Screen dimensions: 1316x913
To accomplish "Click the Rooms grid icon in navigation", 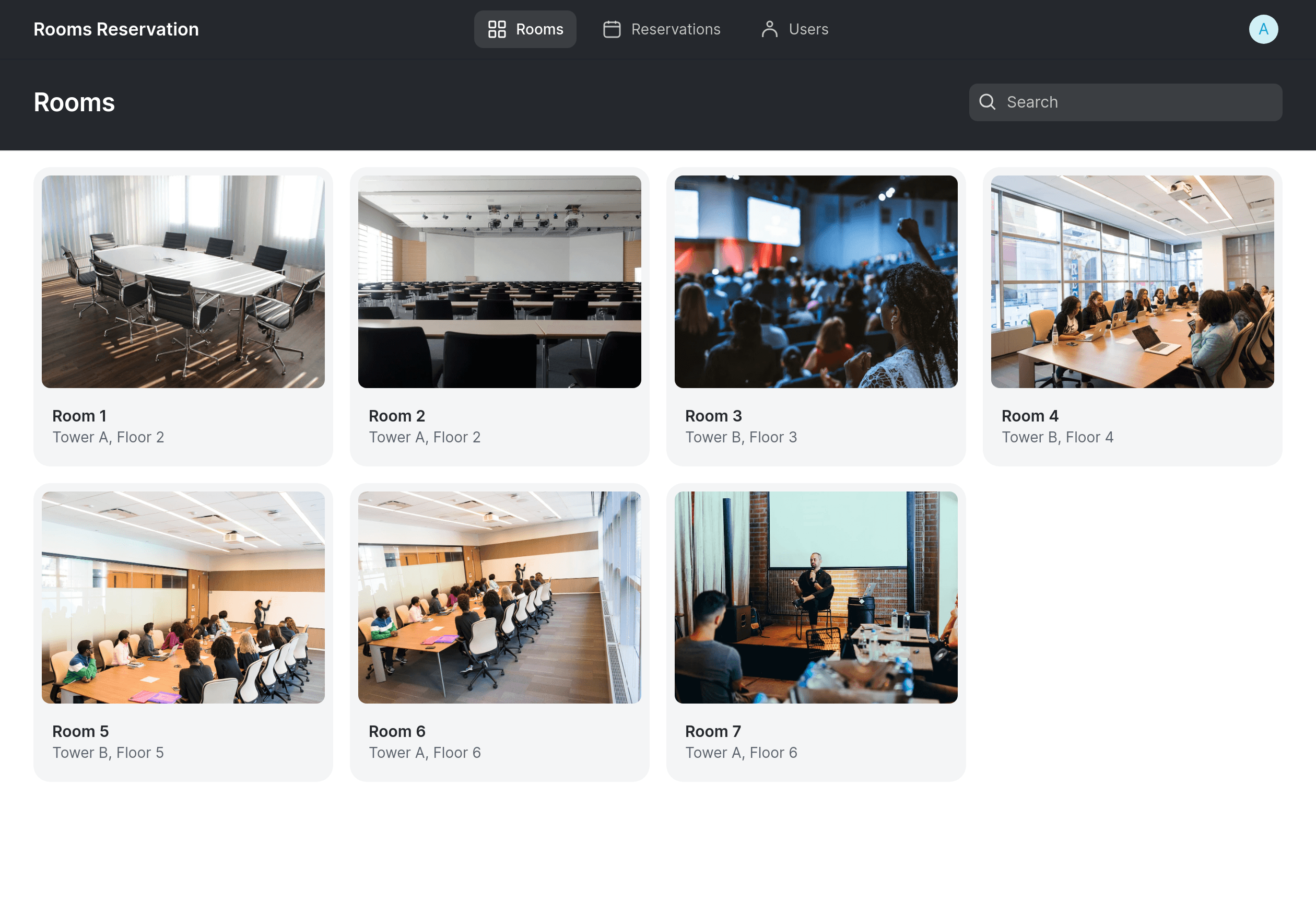I will [497, 29].
